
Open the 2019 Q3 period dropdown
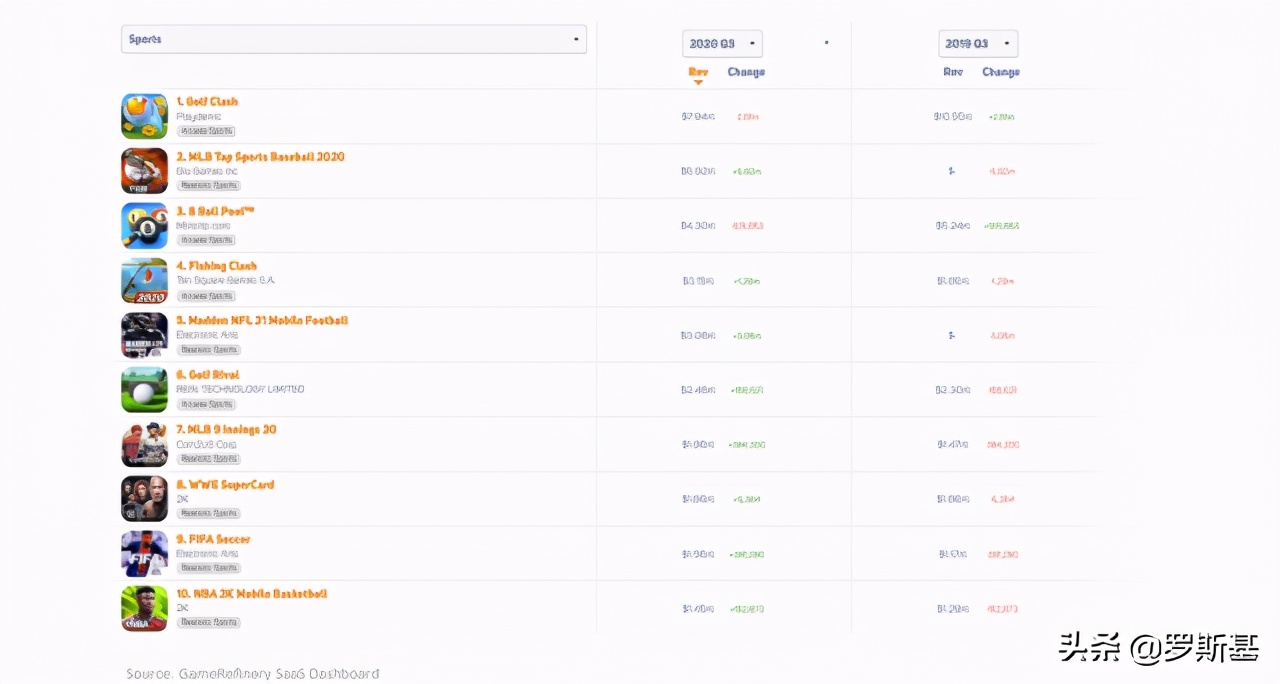[978, 44]
